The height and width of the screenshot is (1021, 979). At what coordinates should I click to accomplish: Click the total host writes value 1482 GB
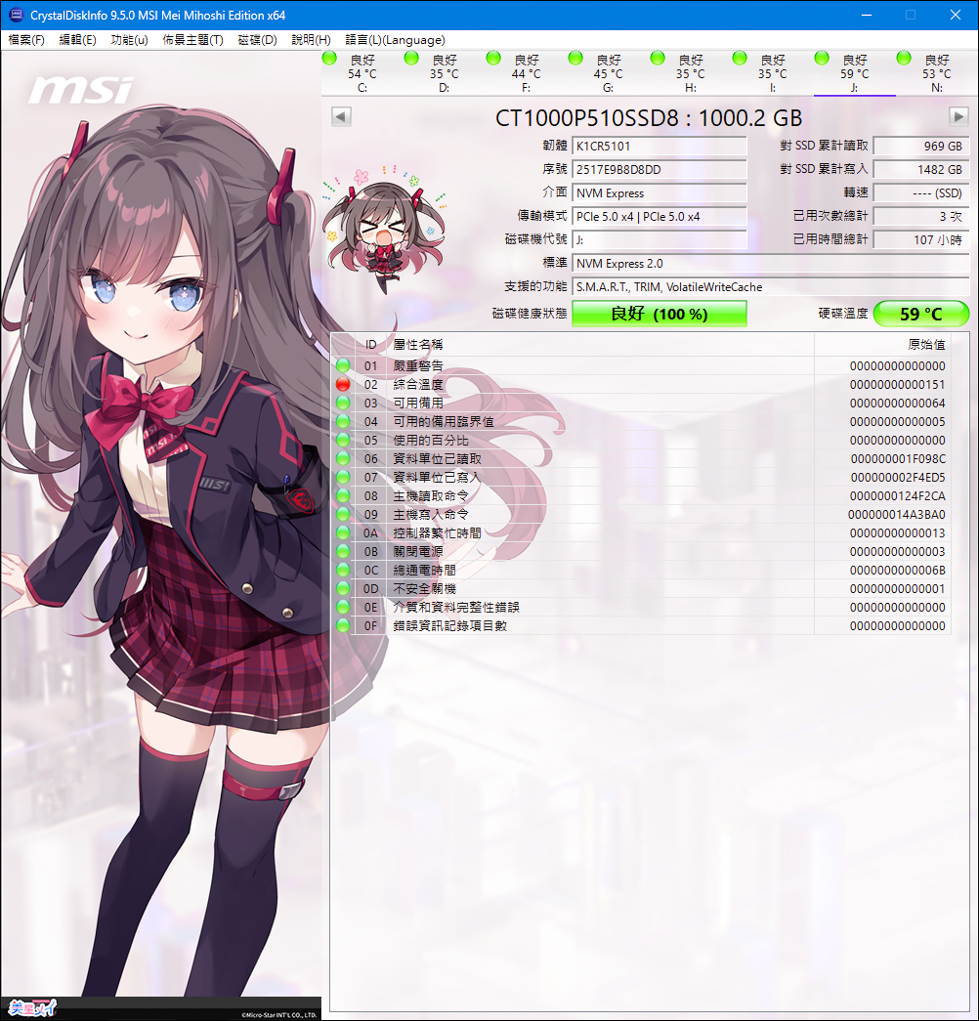point(921,169)
